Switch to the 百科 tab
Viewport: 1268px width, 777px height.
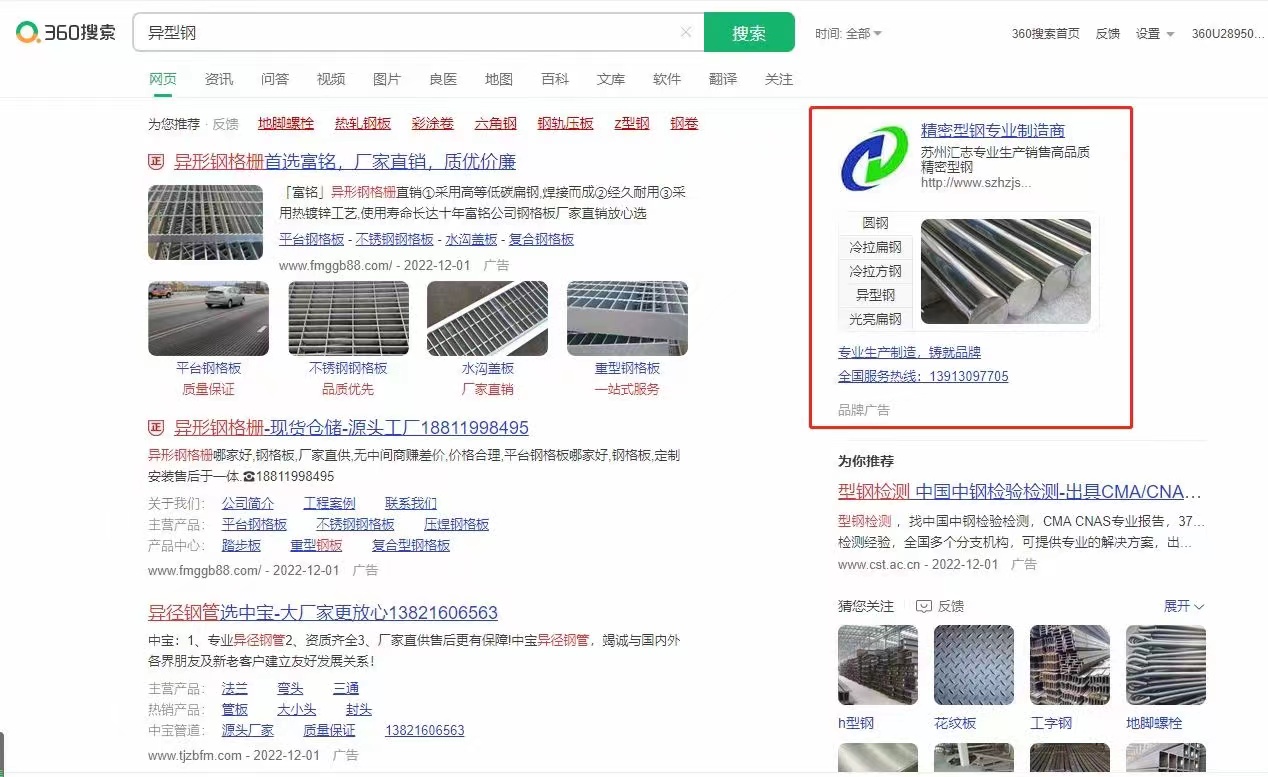pyautogui.click(x=555, y=79)
